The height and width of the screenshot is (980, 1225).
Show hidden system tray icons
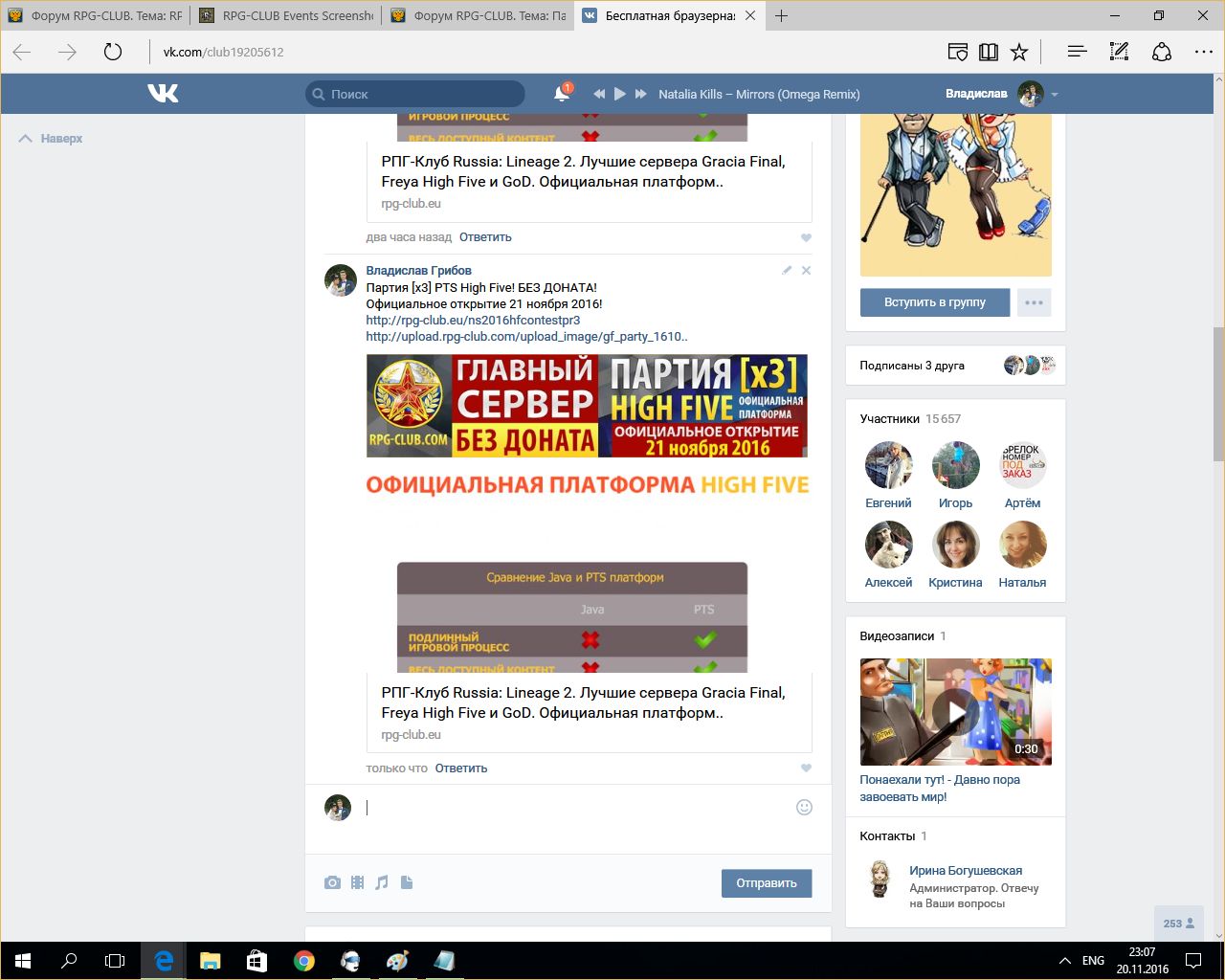[x=1064, y=961]
